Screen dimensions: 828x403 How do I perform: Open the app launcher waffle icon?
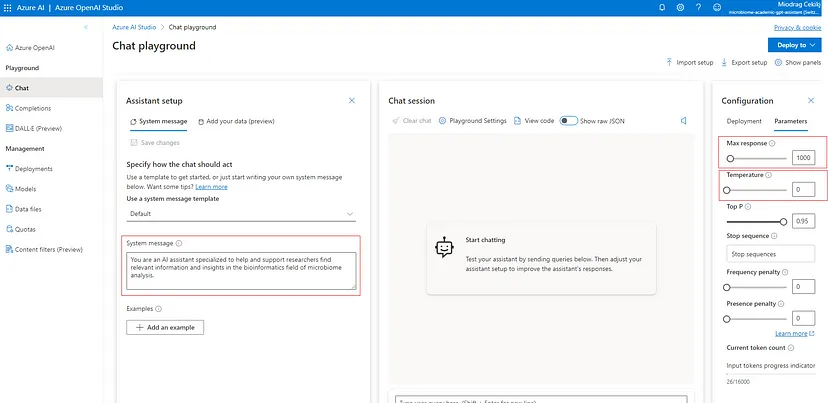(x=7, y=7)
